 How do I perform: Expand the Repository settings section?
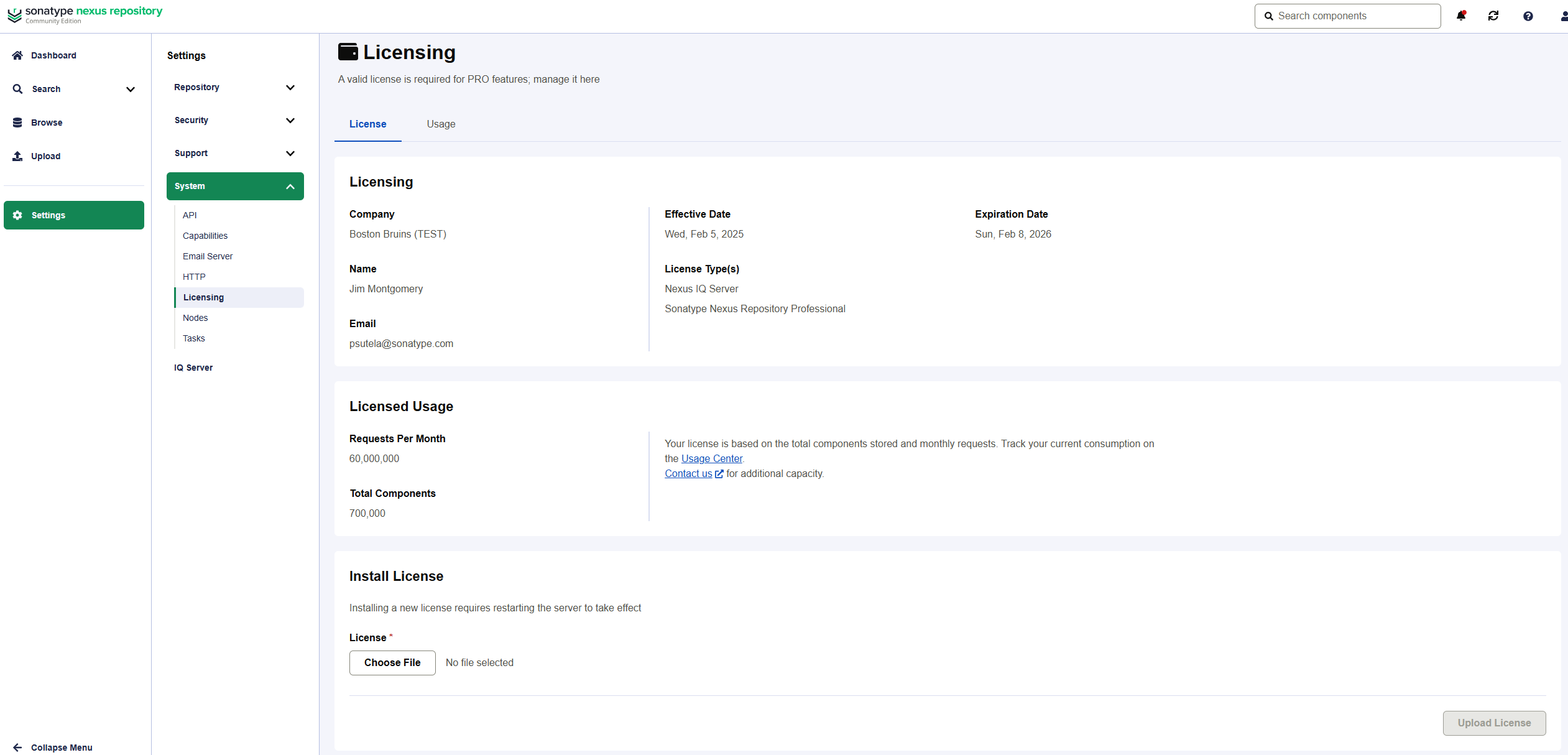pos(235,88)
